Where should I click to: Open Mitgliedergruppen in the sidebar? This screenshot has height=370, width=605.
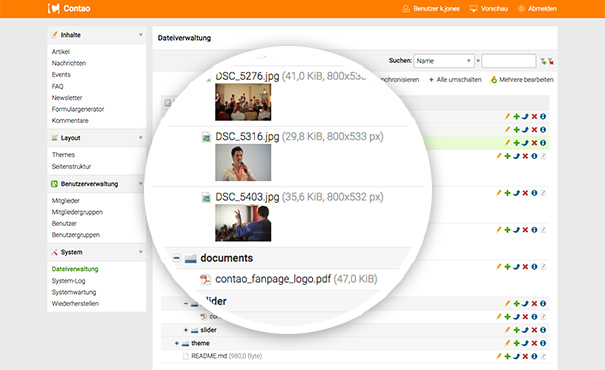coord(77,212)
